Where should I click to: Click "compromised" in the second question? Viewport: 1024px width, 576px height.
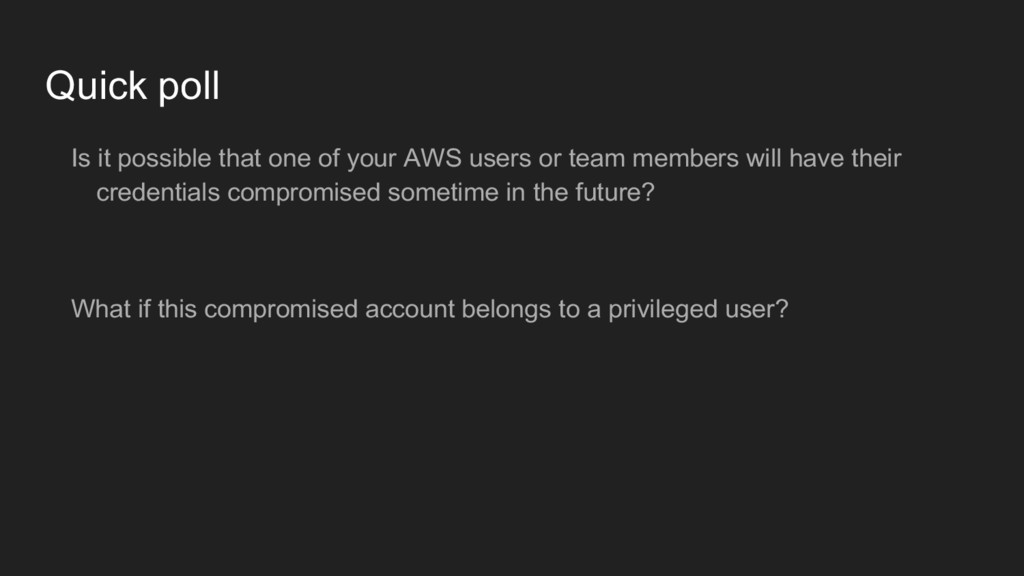click(281, 309)
